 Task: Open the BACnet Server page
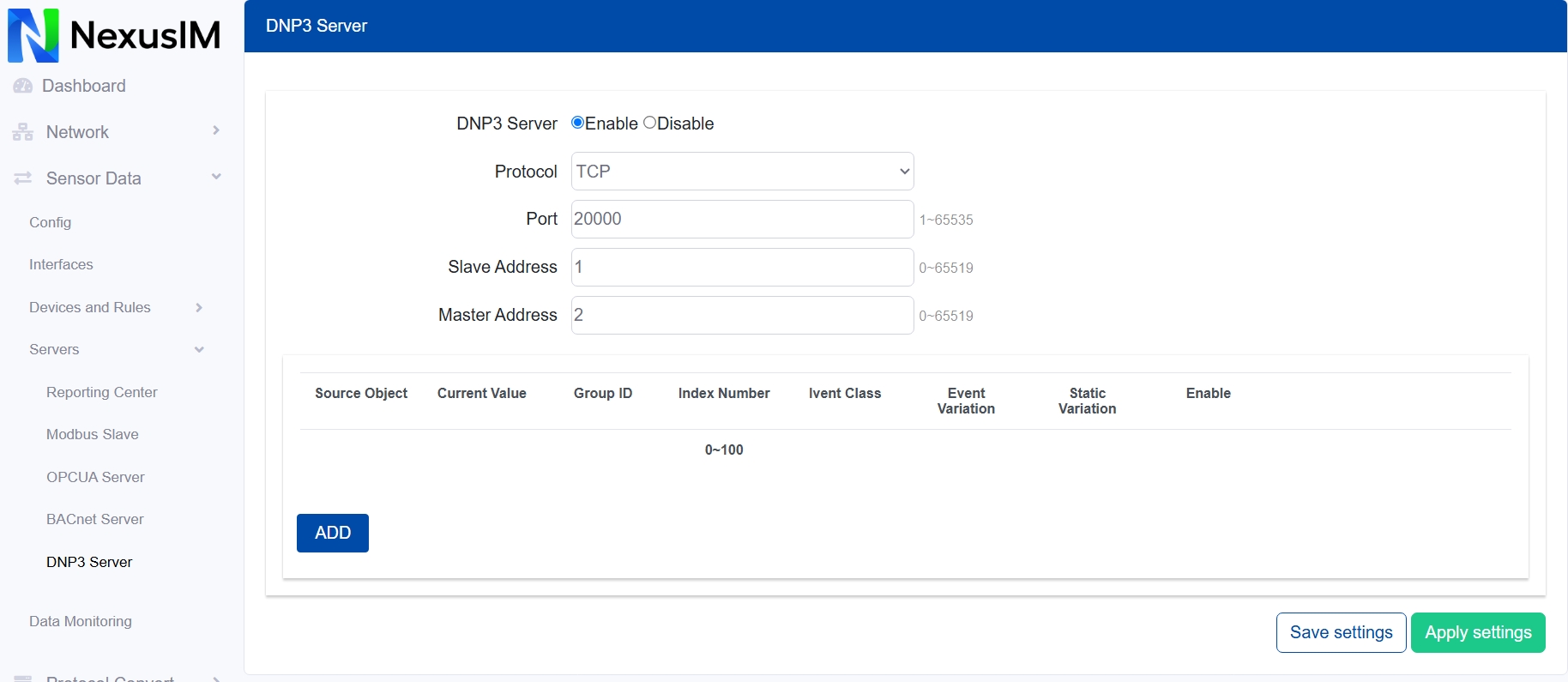click(x=95, y=519)
